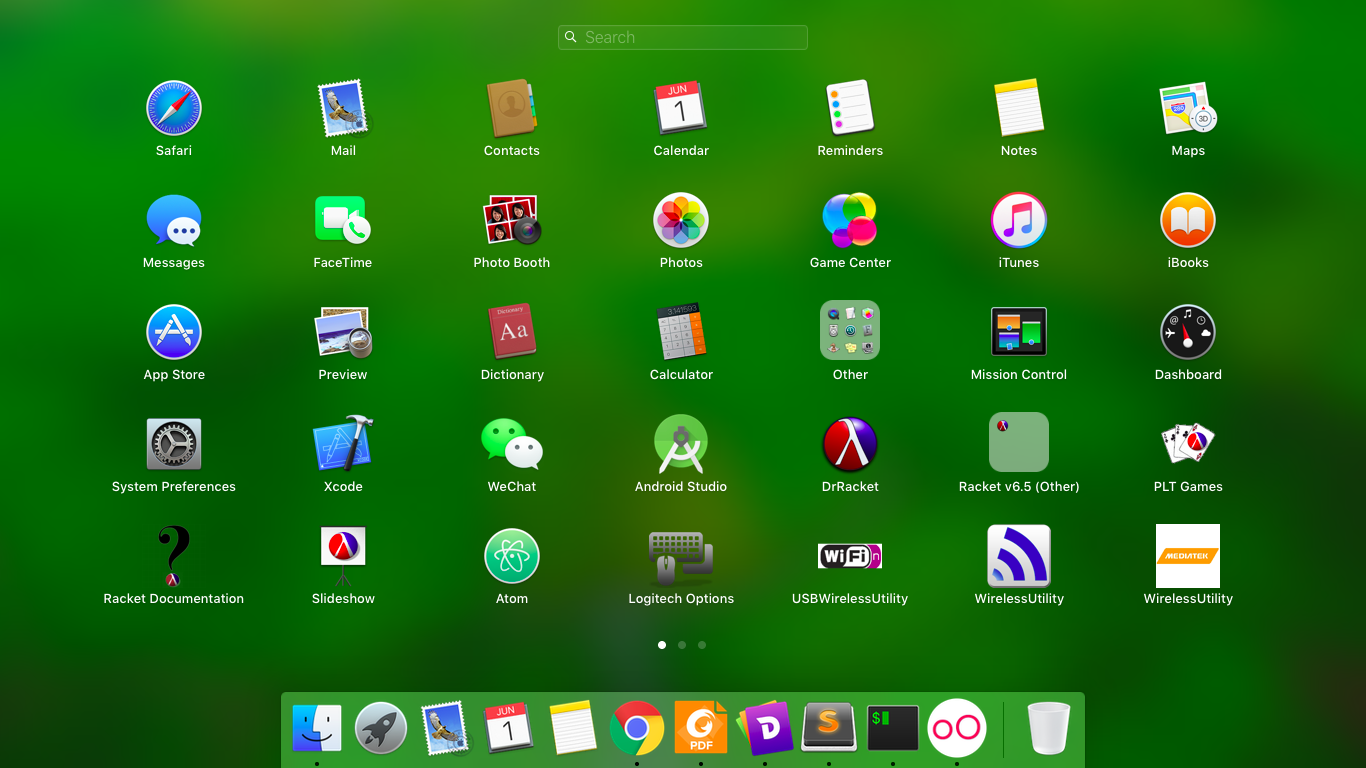
Task: Launch Calculator
Action: coord(681,332)
